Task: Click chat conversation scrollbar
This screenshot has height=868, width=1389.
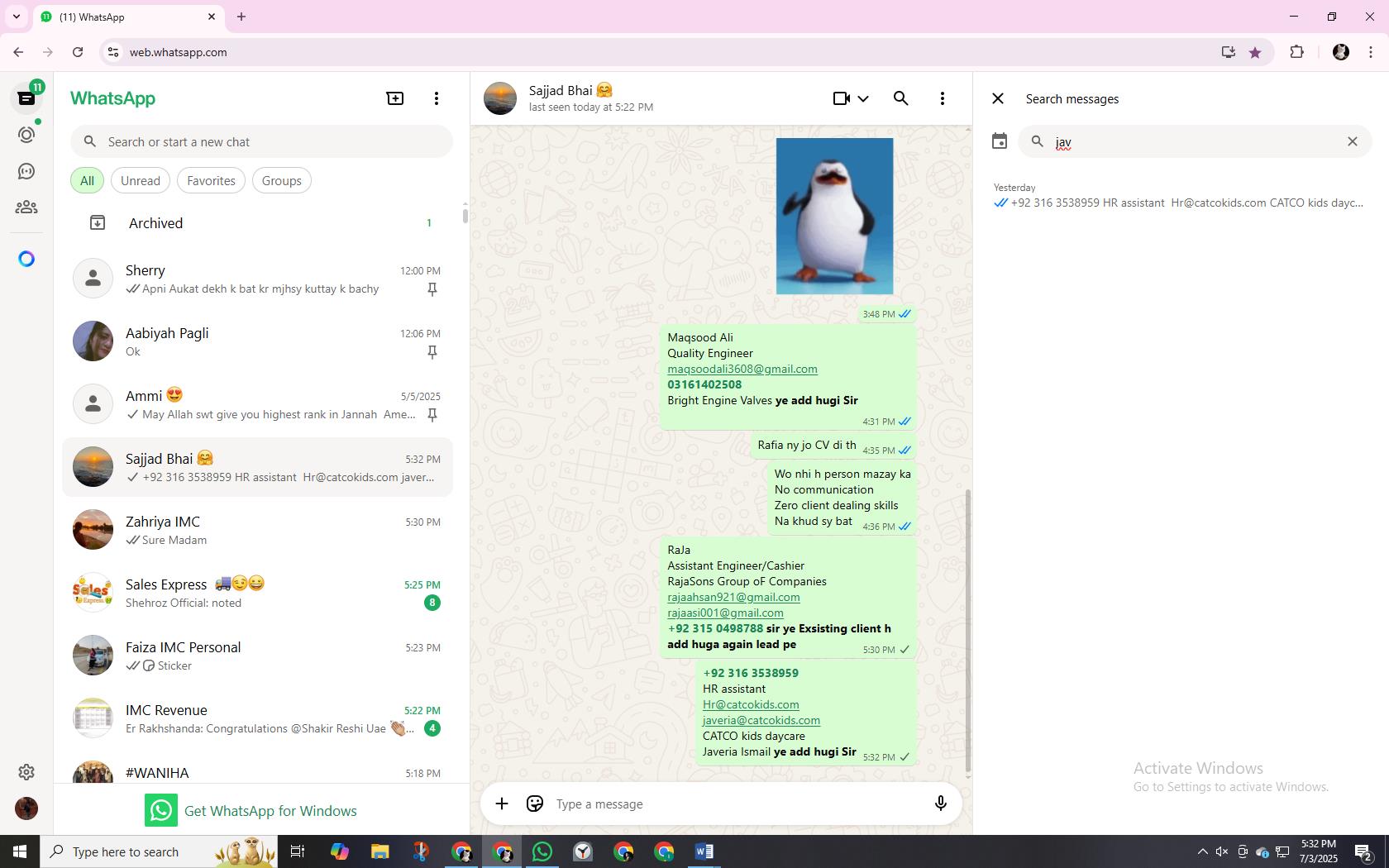Action: [968, 630]
